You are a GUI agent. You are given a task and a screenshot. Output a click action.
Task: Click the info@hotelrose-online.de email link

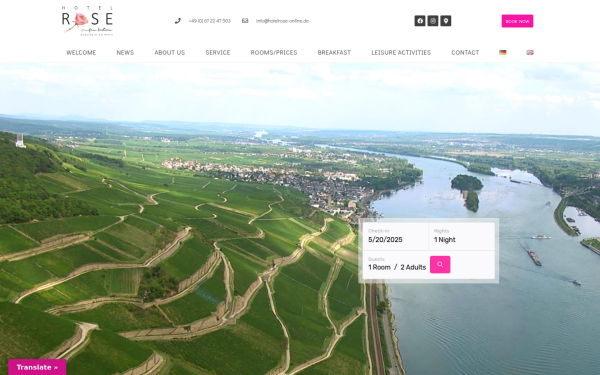click(282, 21)
